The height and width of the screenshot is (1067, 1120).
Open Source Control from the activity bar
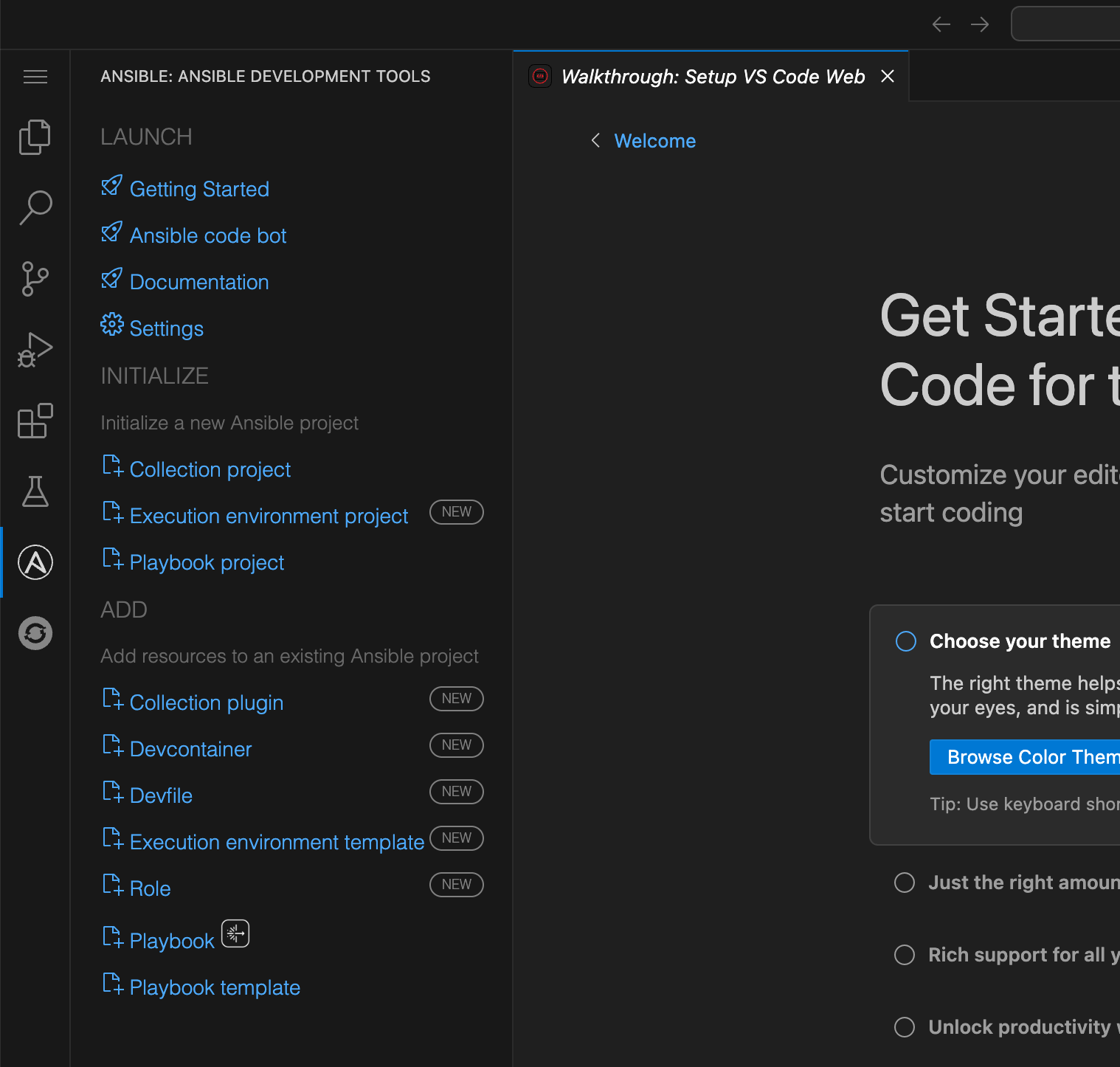[35, 278]
